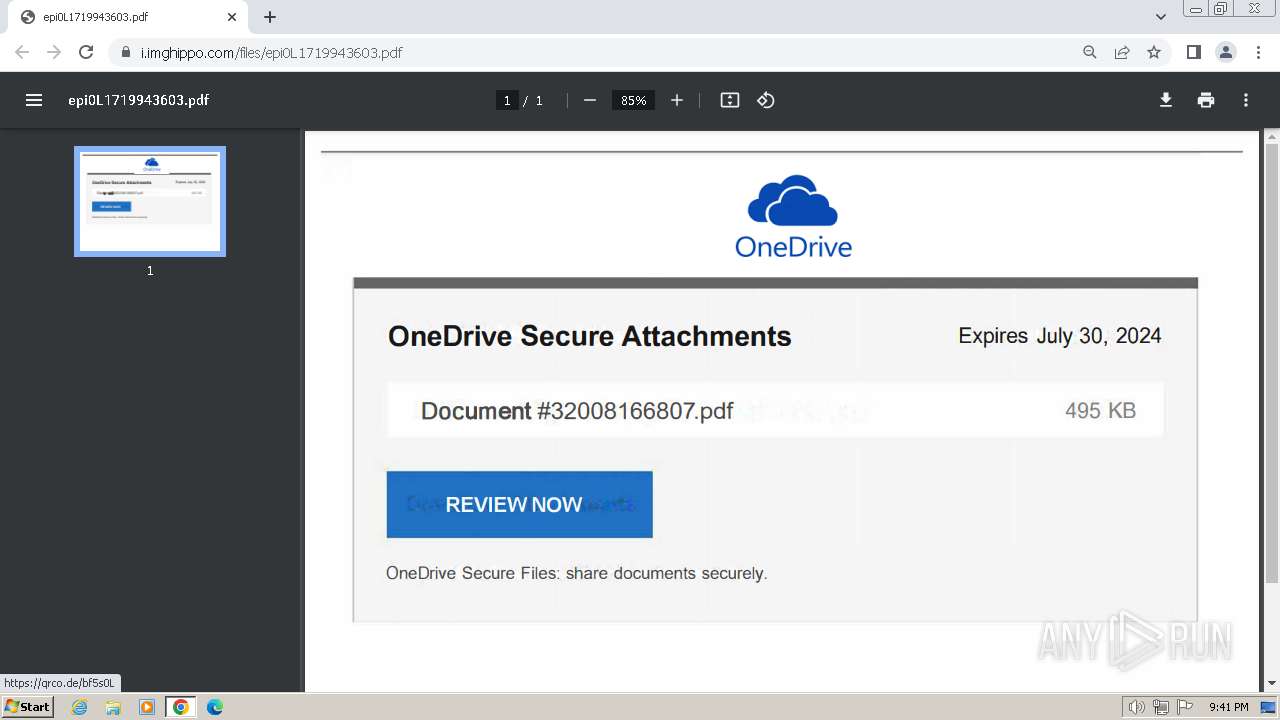Download the PDF file
Viewport: 1280px width, 720px height.
point(1166,100)
